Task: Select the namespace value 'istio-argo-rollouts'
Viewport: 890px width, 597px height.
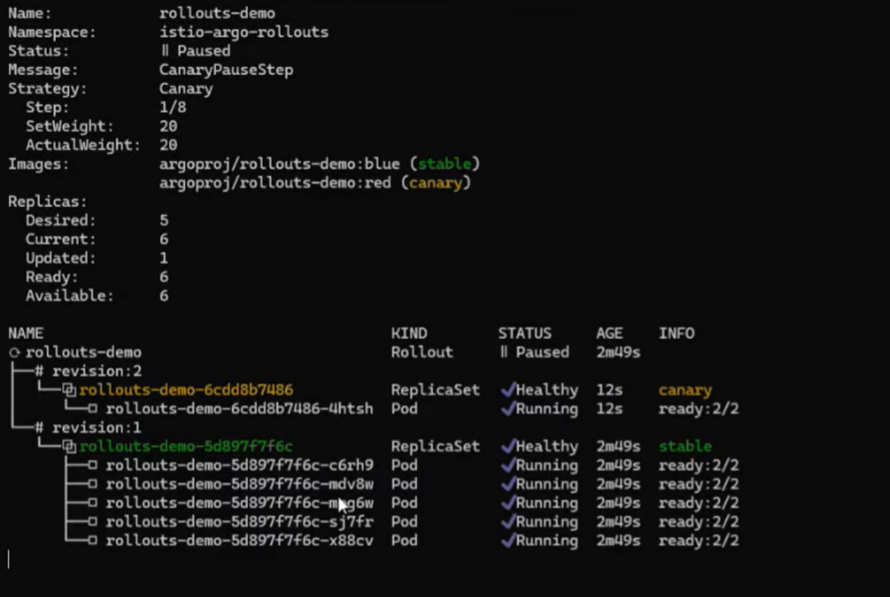Action: pyautogui.click(x=244, y=32)
